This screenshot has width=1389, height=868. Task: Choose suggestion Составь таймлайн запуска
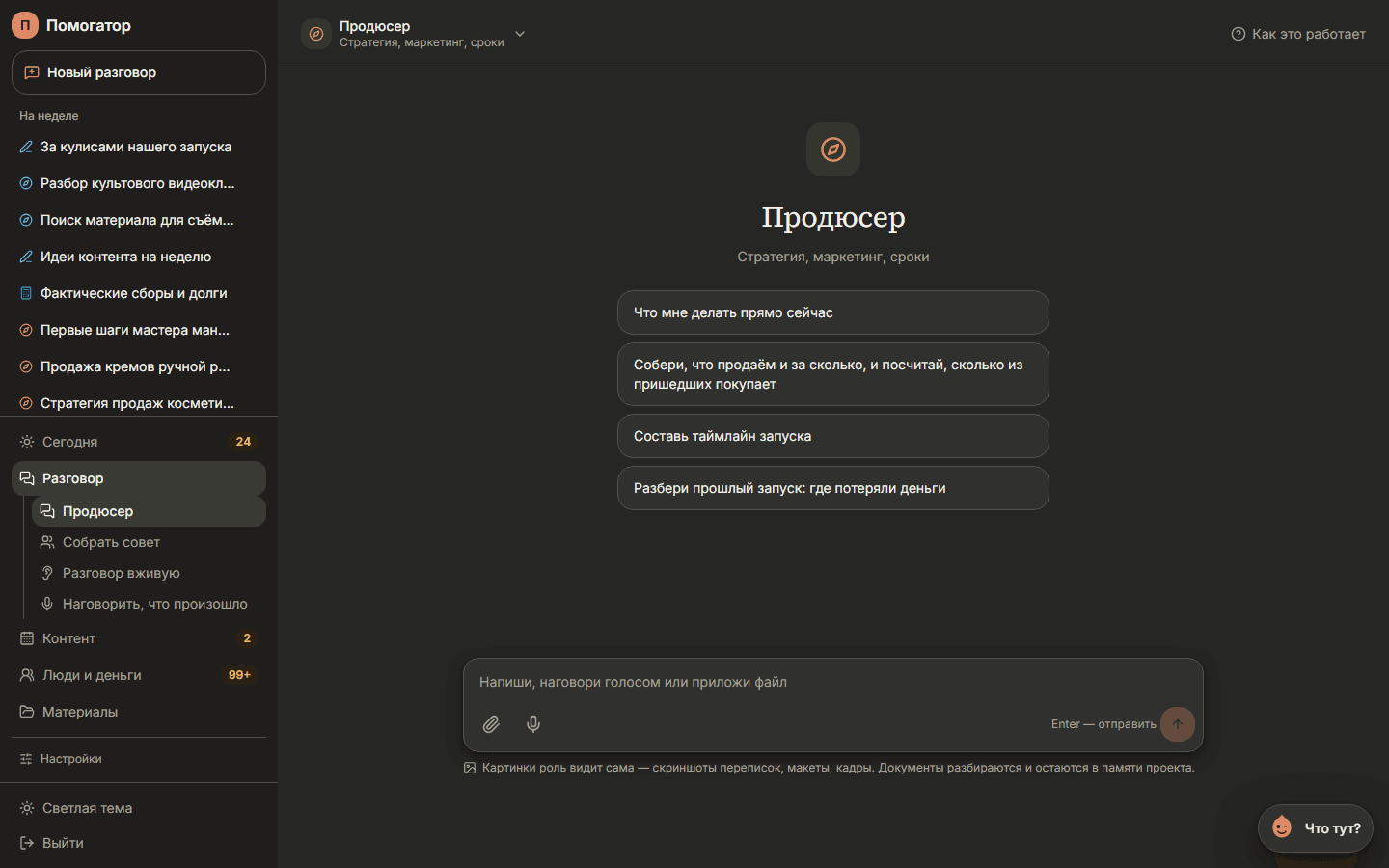833,436
